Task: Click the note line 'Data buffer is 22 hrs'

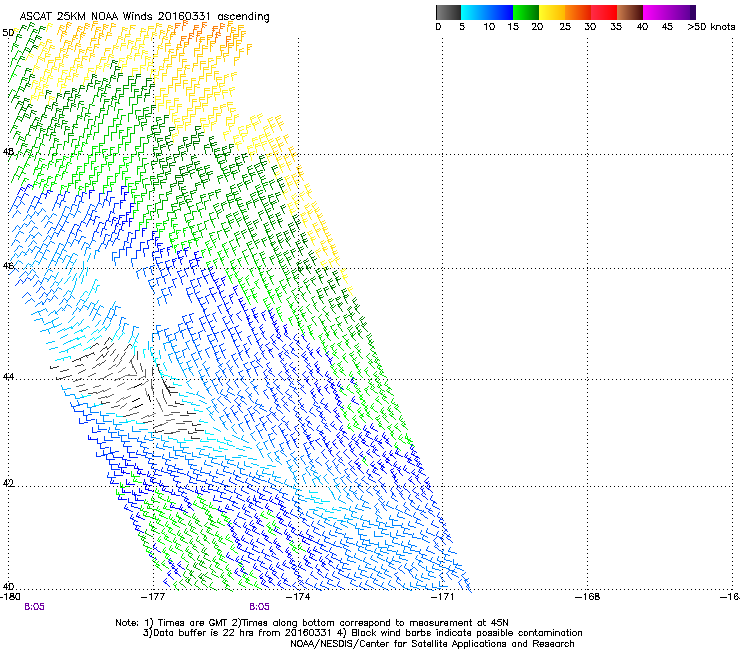Action: (362, 633)
